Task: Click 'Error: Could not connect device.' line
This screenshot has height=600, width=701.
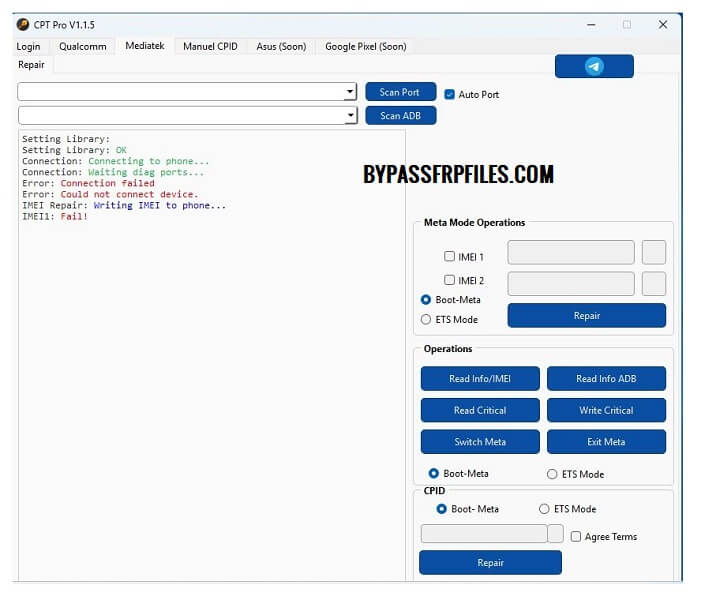Action: point(110,194)
